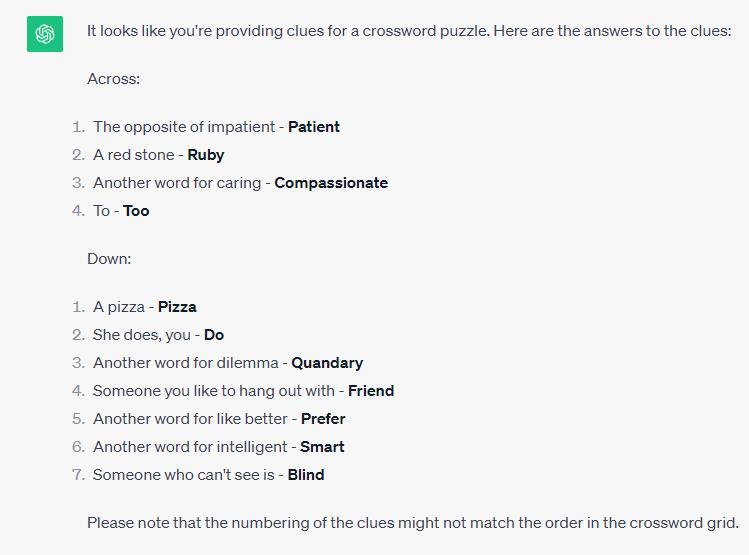Click the bold answer "Friend"

pos(370,391)
